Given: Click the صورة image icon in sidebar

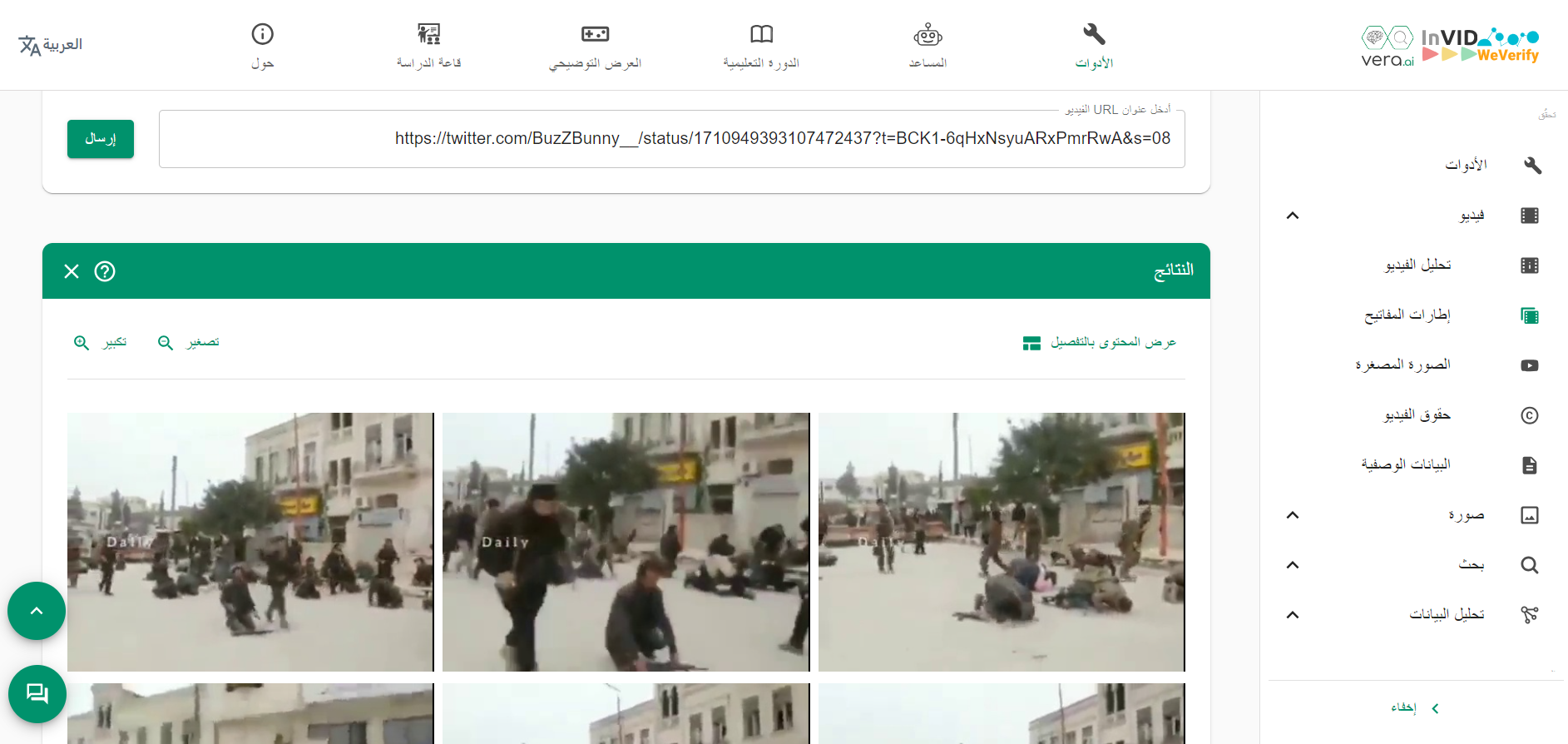Looking at the screenshot, I should 1530,515.
